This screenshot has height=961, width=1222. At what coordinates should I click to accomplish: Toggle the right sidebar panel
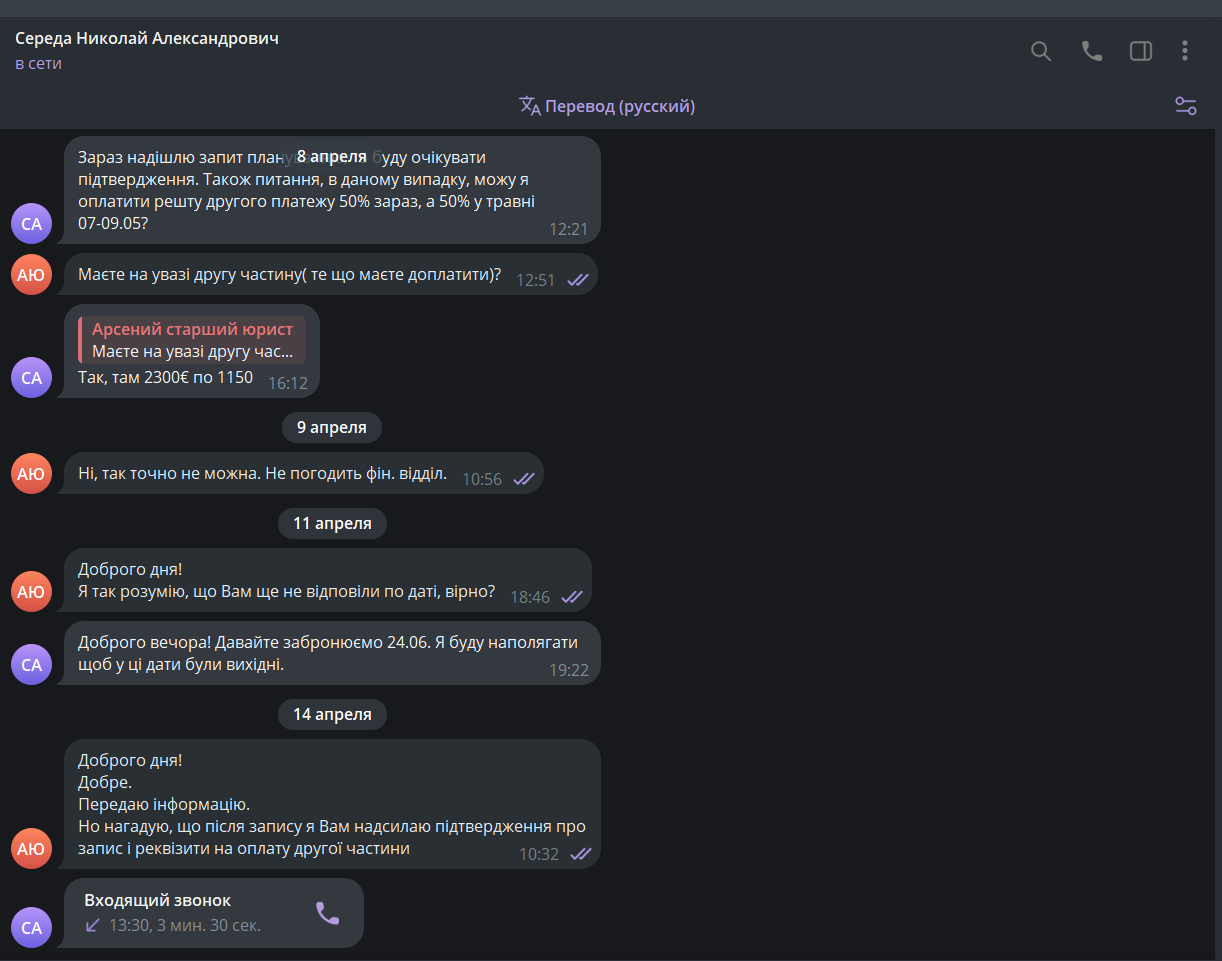click(x=1141, y=51)
